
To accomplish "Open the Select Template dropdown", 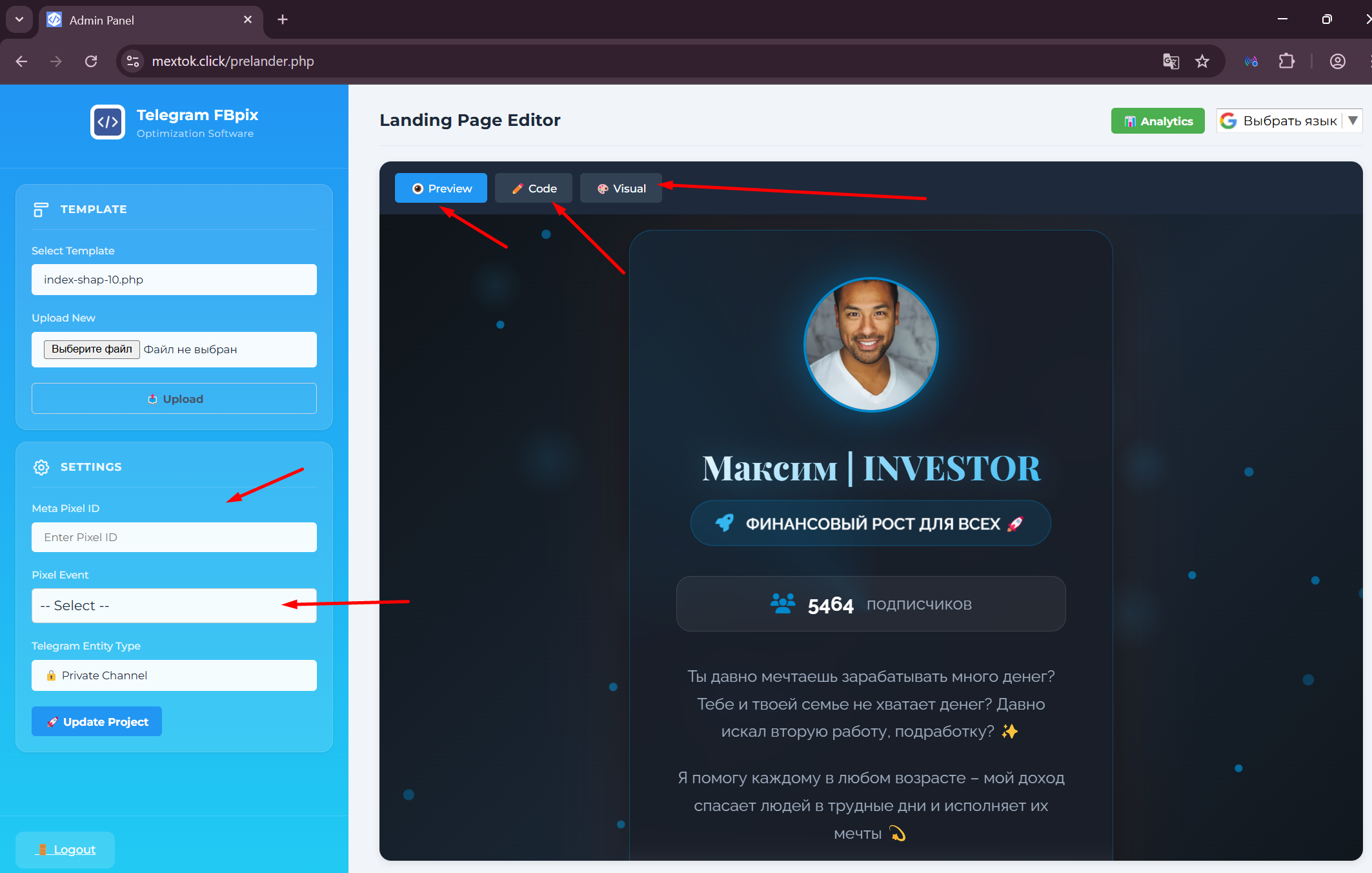I will (x=174, y=280).
